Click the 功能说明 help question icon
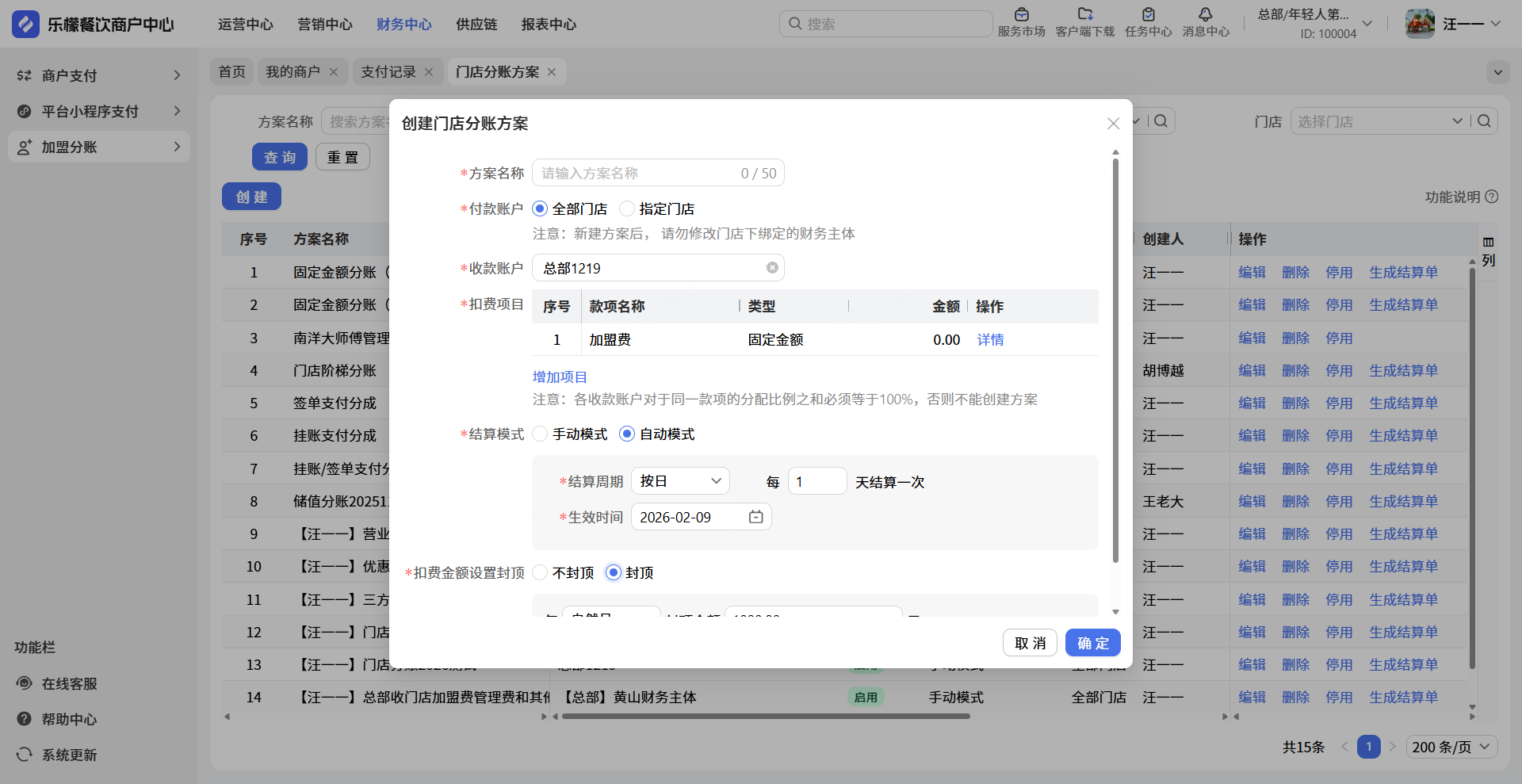 coord(1492,197)
